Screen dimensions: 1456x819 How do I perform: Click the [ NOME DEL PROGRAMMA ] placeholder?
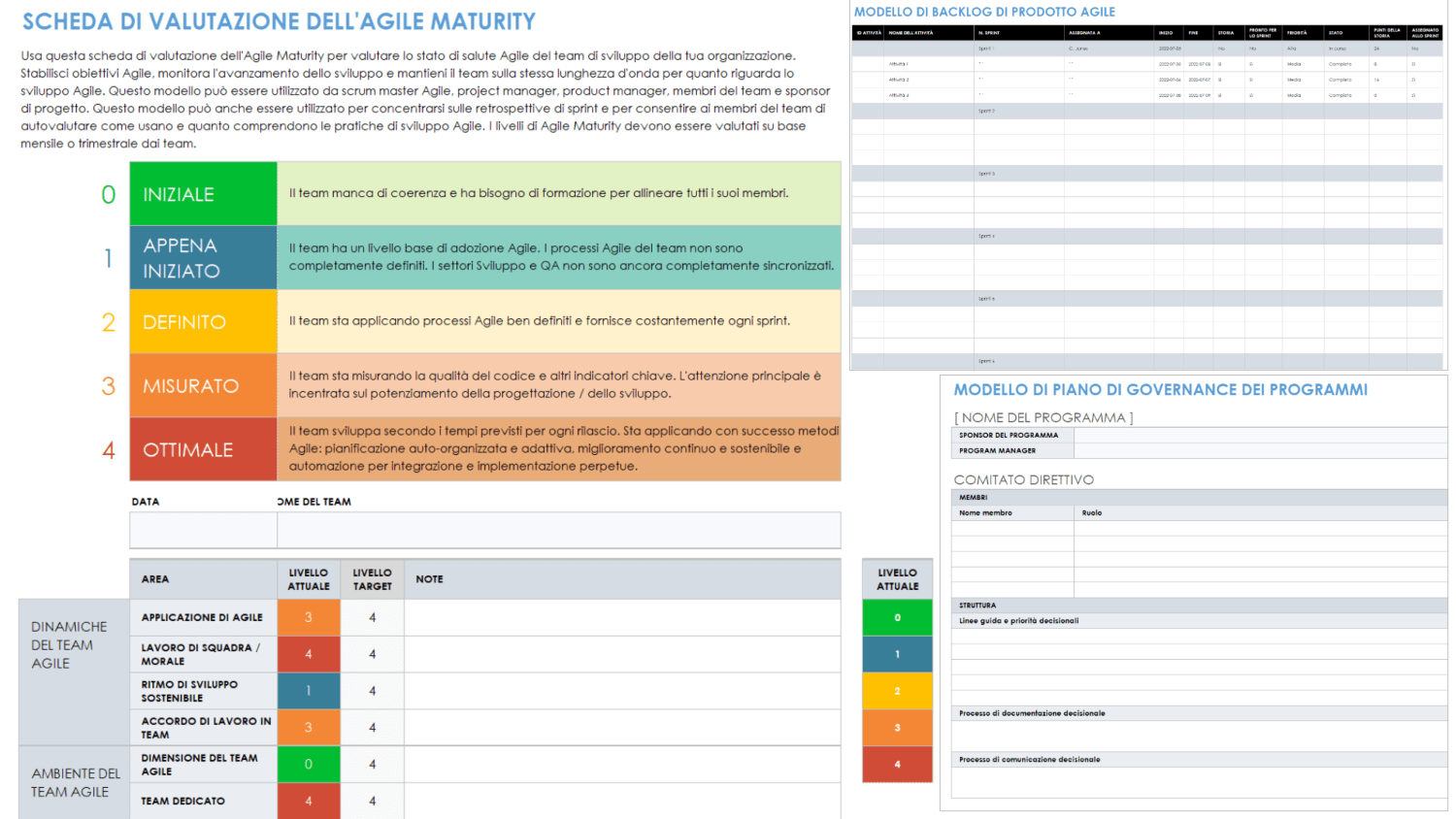[1043, 417]
